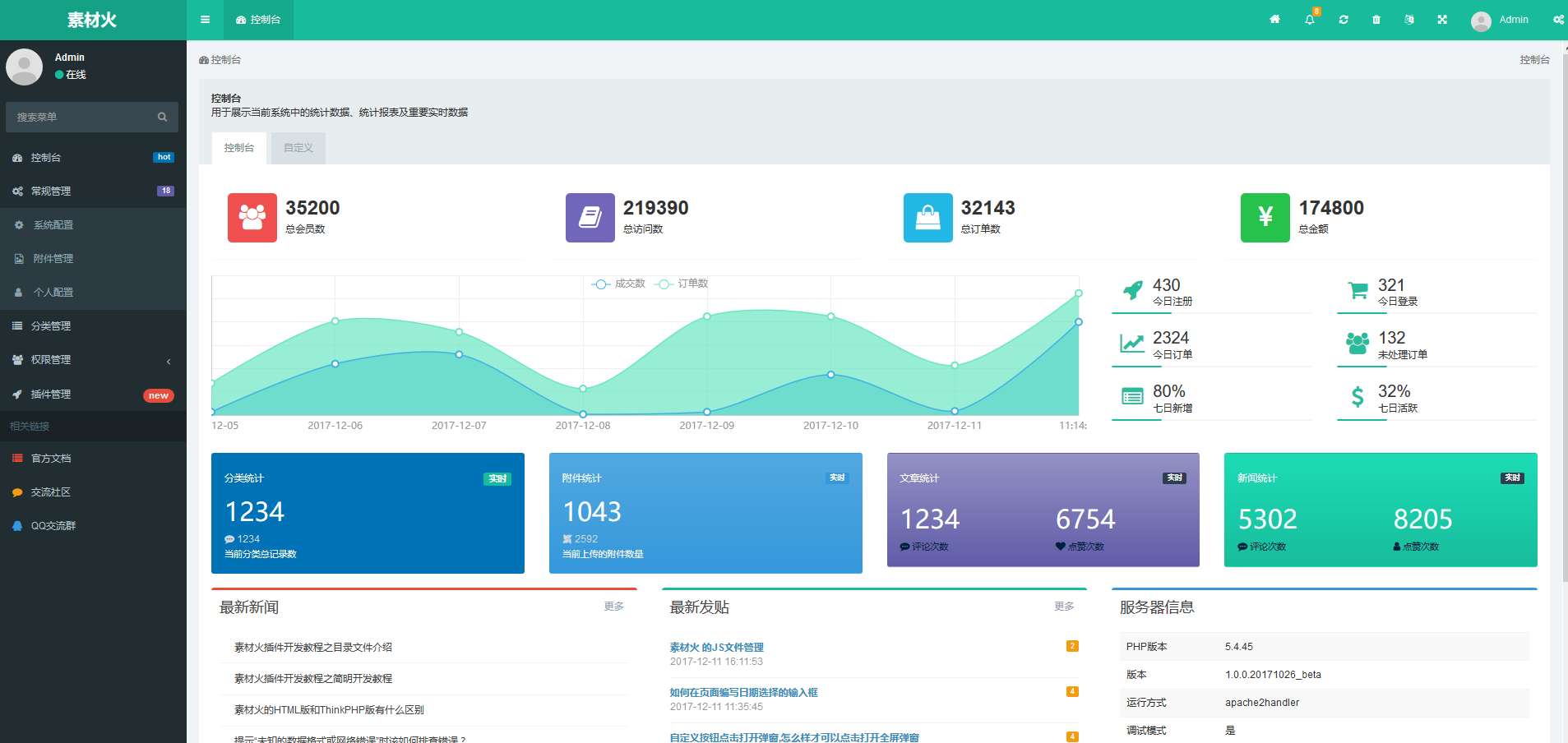Click the search magnifier in the menu search
The width and height of the screenshot is (1568, 743).
[162, 117]
